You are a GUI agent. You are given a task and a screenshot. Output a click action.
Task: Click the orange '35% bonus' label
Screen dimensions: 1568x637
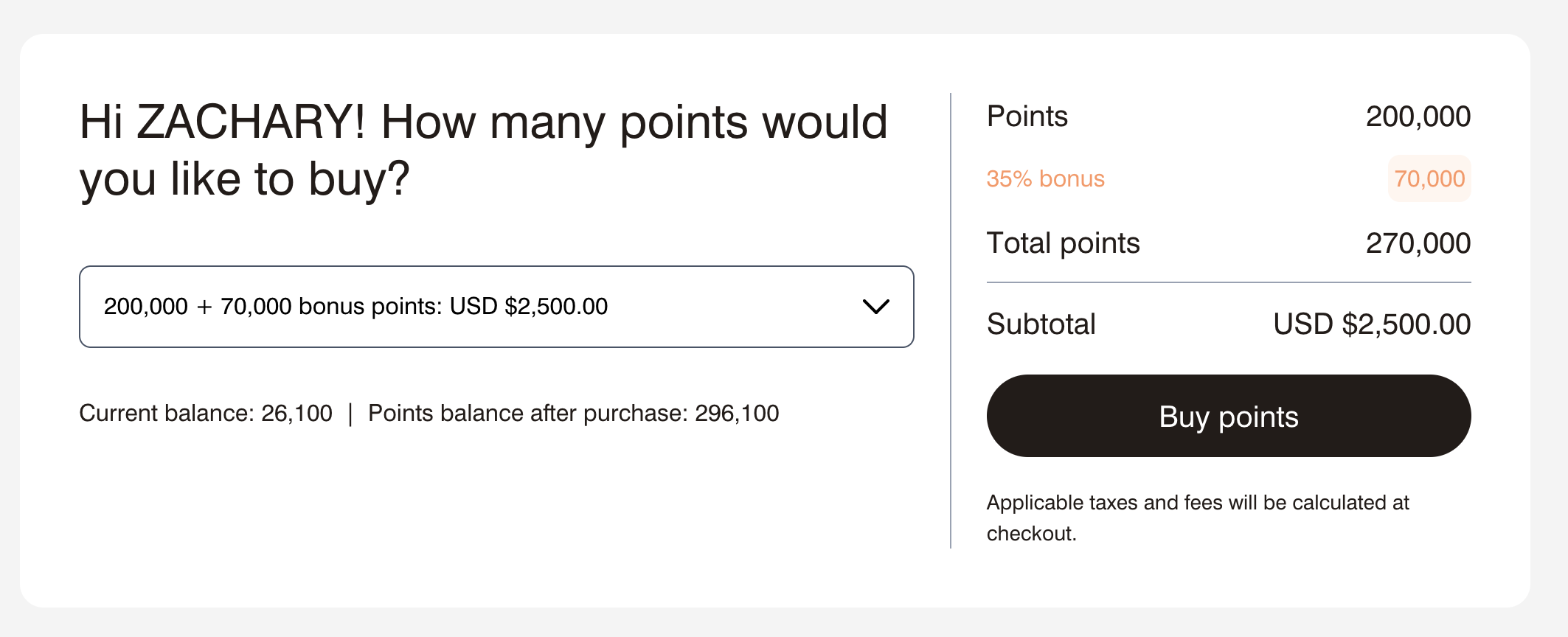pyautogui.click(x=1045, y=179)
